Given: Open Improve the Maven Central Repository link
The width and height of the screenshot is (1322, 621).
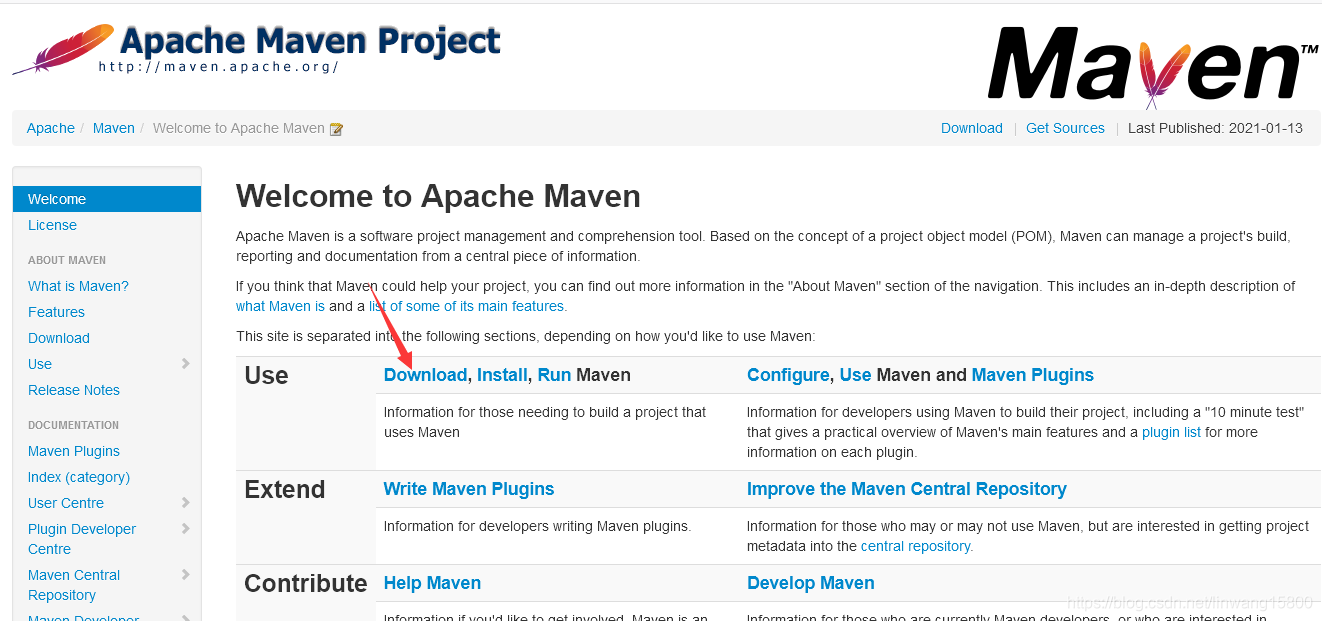Looking at the screenshot, I should coord(907,489).
